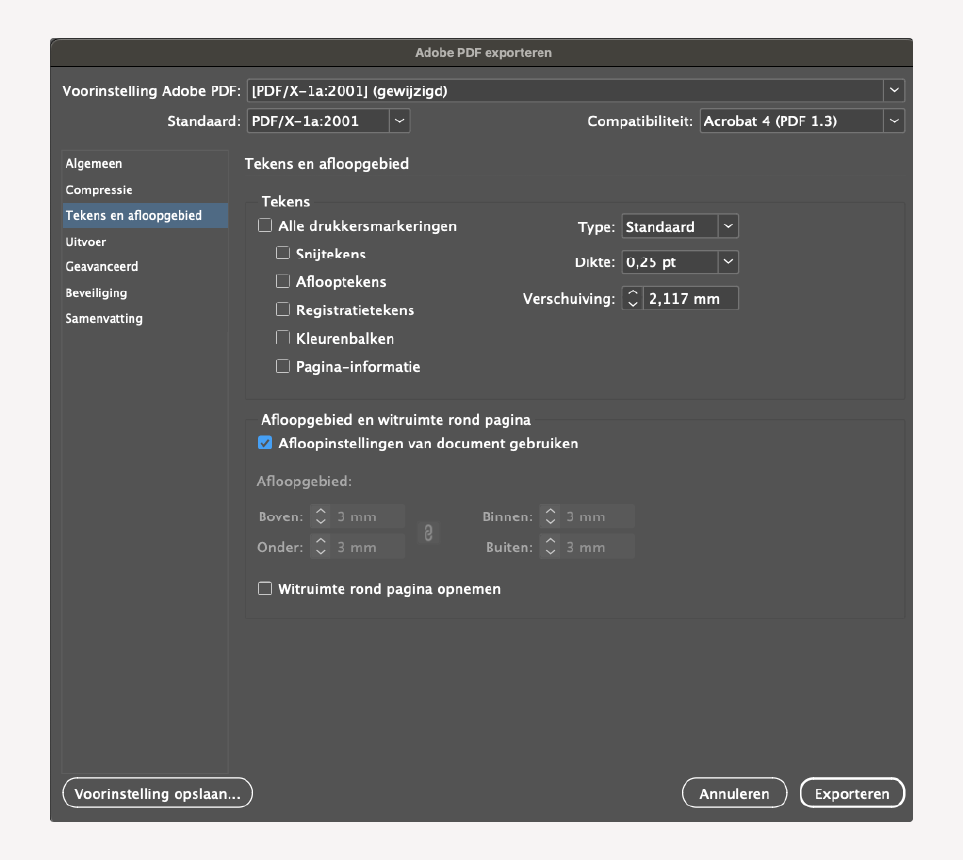
Task: Click the Binnen bleed stepper
Action: [x=550, y=517]
